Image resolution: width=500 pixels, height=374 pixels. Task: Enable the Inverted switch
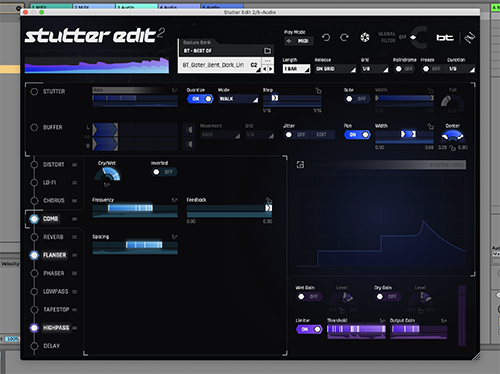(164, 172)
